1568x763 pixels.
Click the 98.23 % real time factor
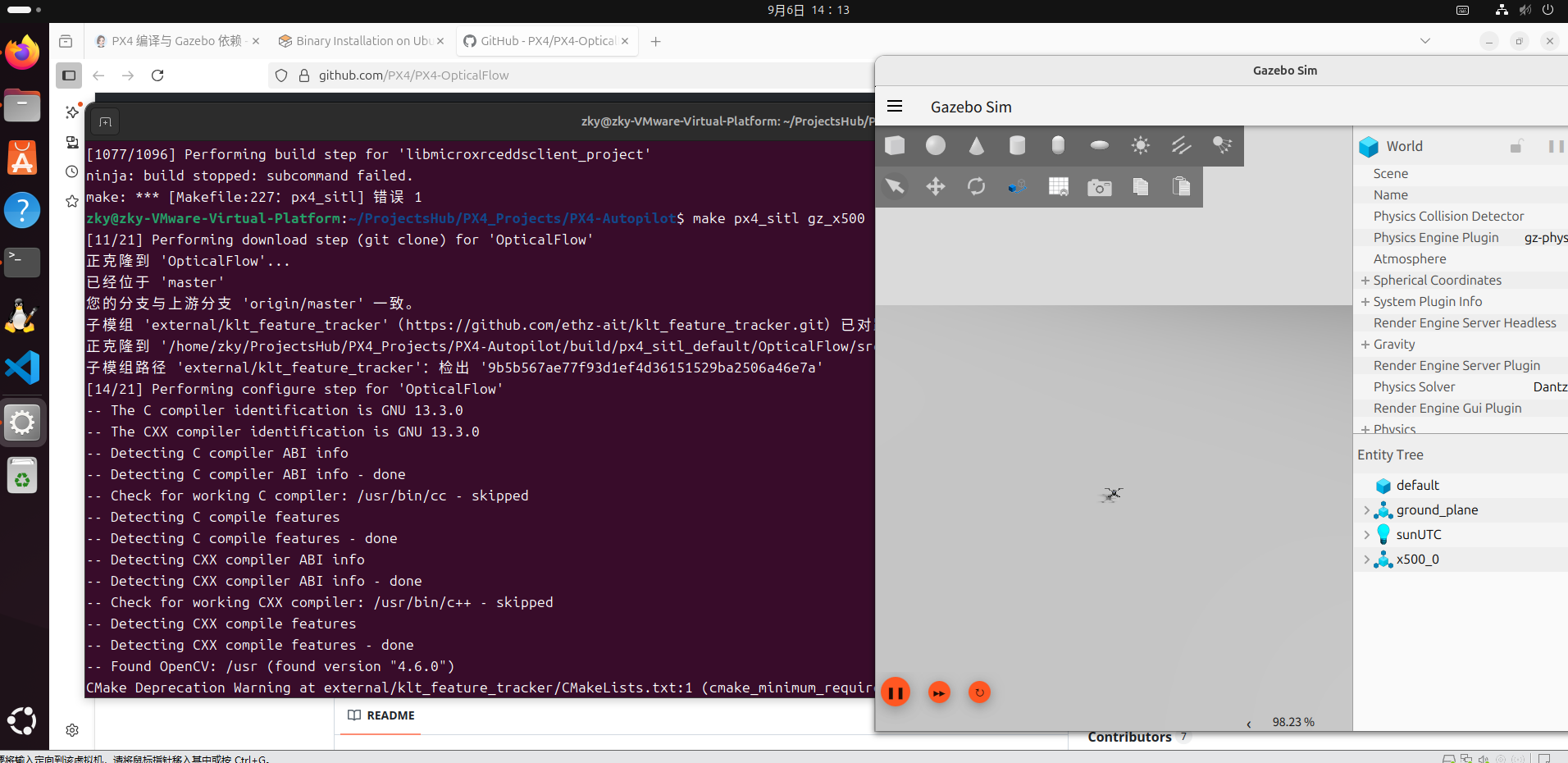(1293, 723)
